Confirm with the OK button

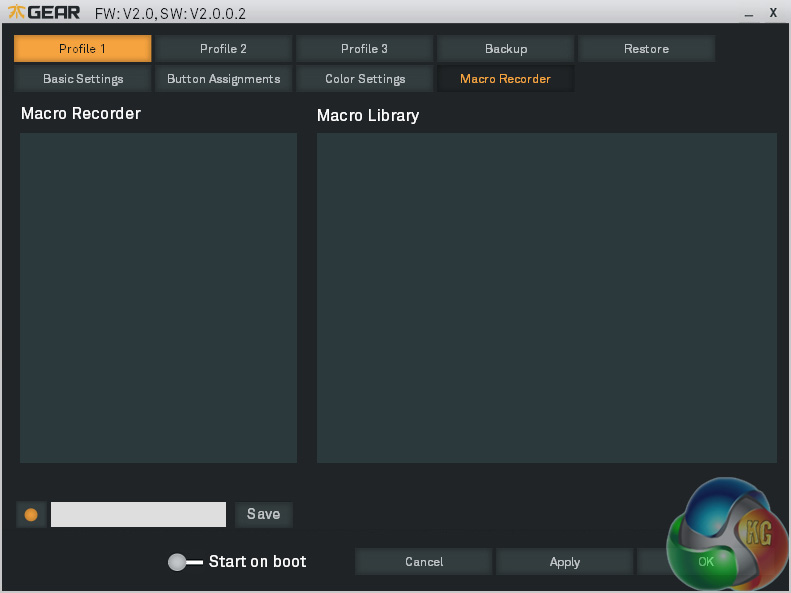click(706, 562)
